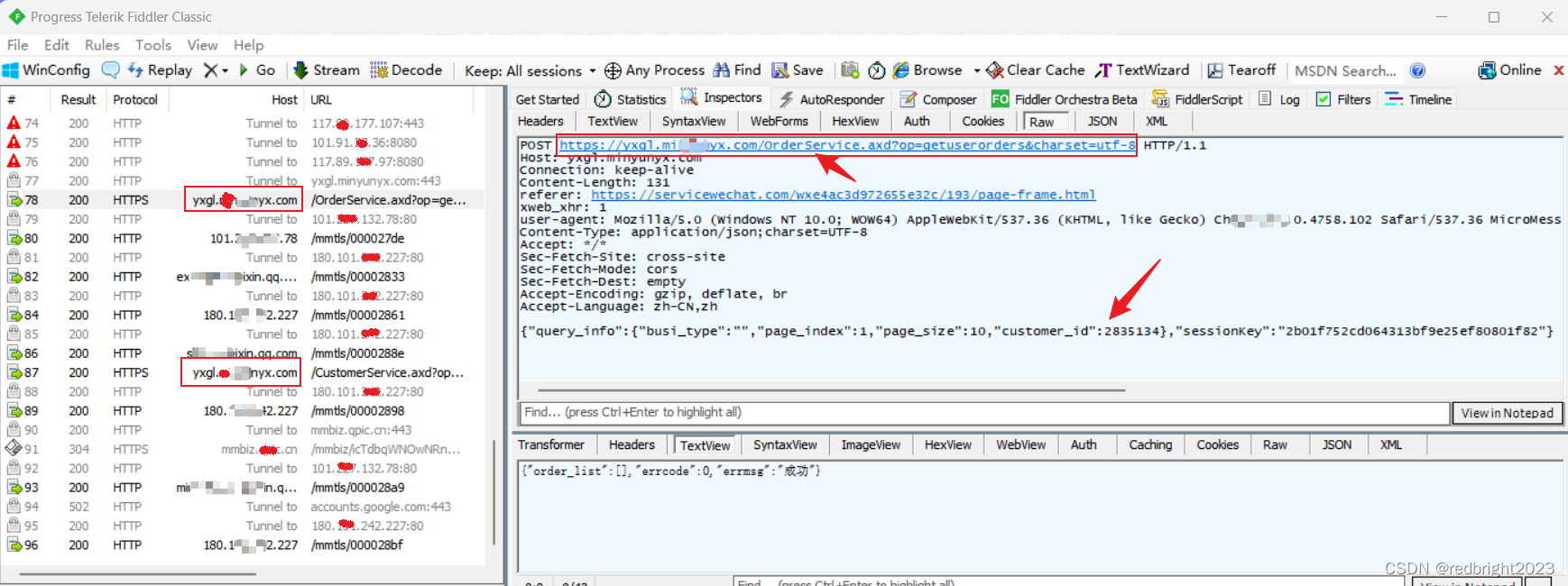This screenshot has width=1568, height=586.
Task: Open the Keep: All sessions dropdown
Action: pos(530,70)
